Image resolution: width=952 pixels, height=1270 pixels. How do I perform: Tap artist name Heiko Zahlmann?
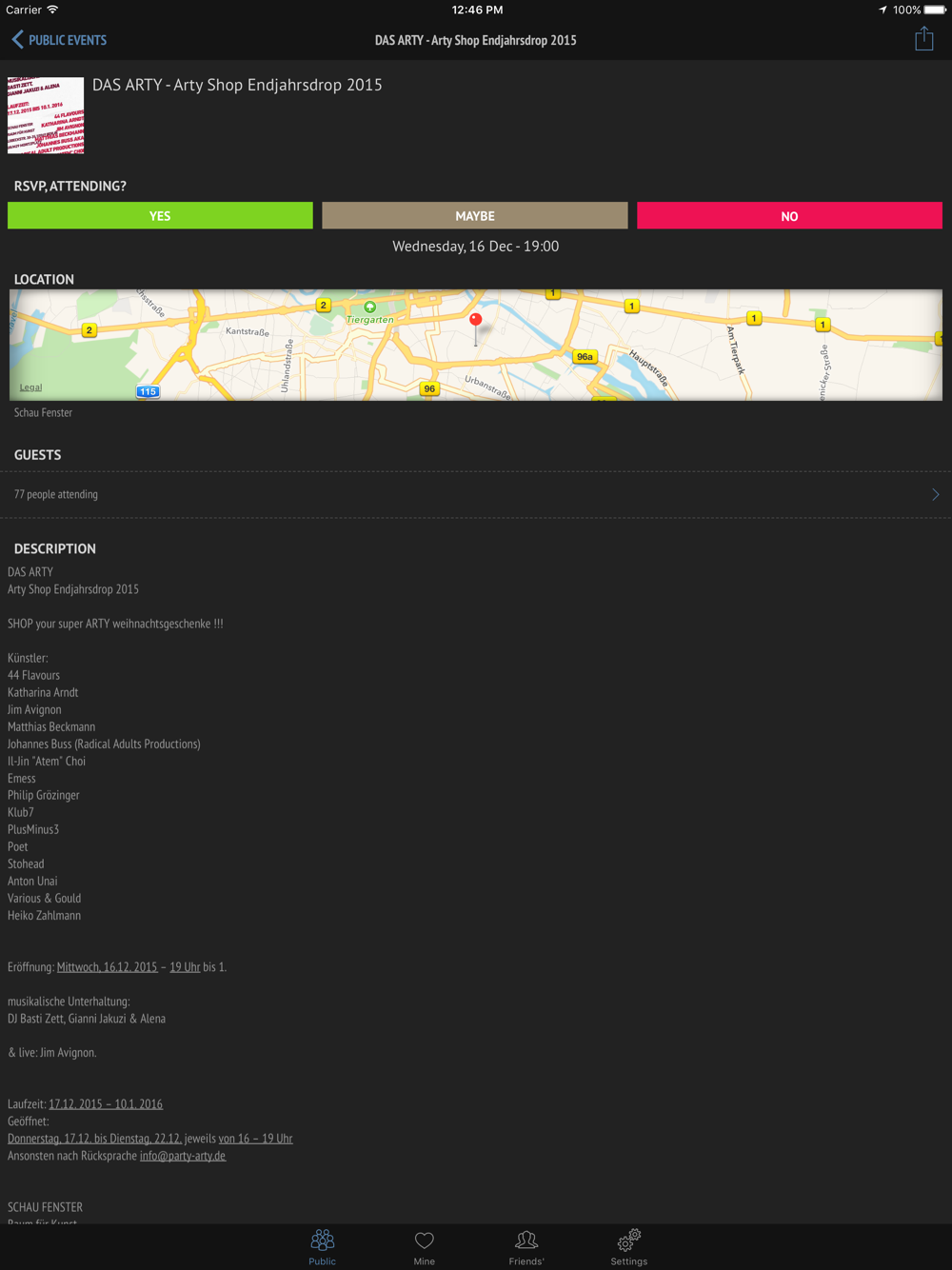(44, 915)
